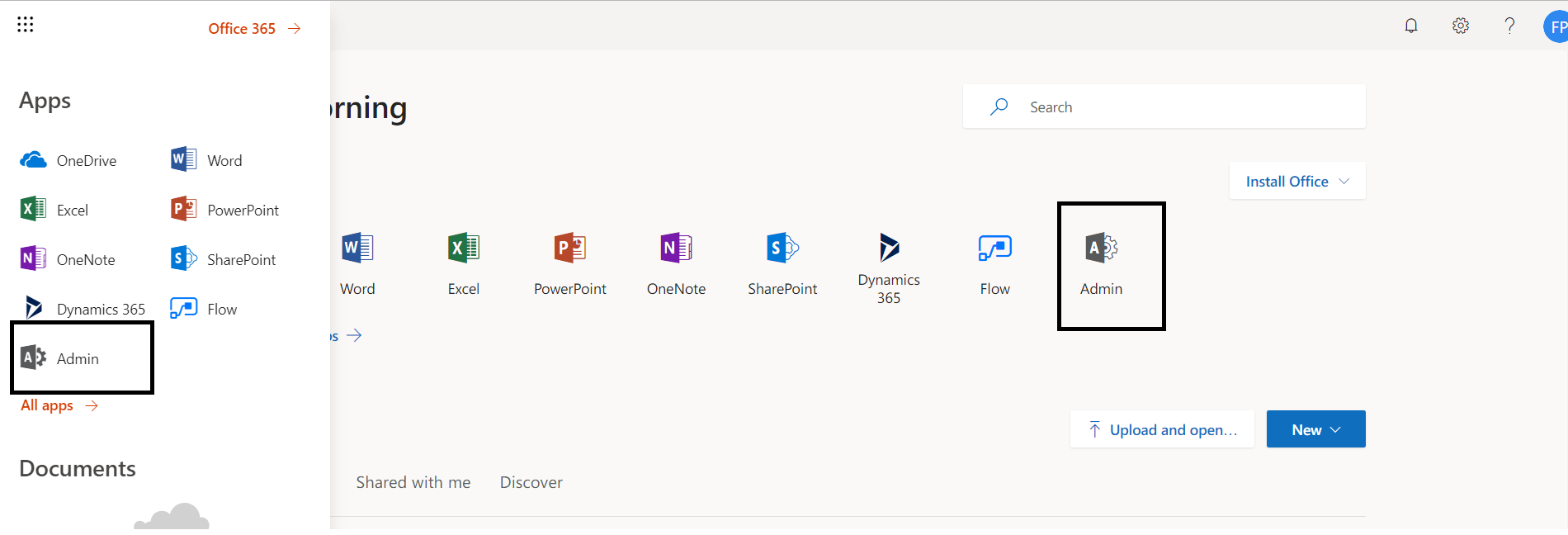Open the settings gear
1568x535 pixels.
[x=1461, y=26]
